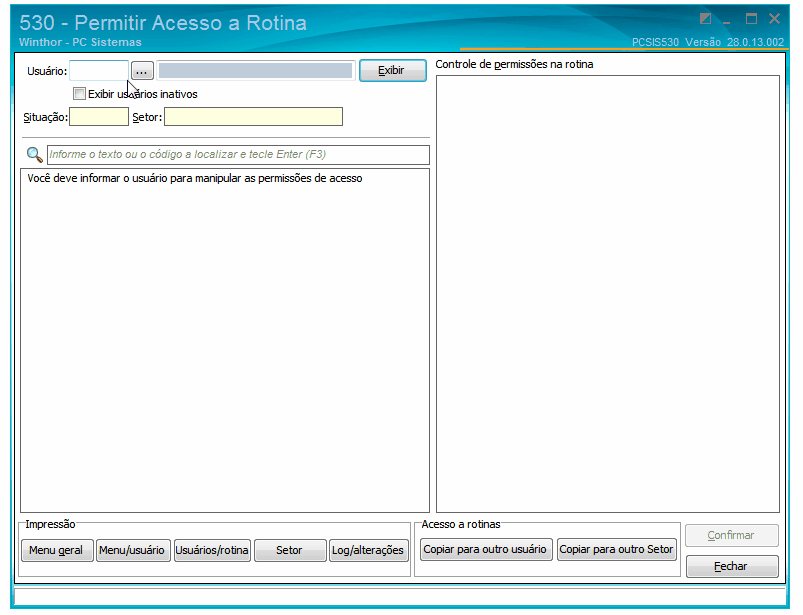Image resolution: width=803 pixels, height=615 pixels.
Task: Click the Usuário code input field
Action: 99,71
